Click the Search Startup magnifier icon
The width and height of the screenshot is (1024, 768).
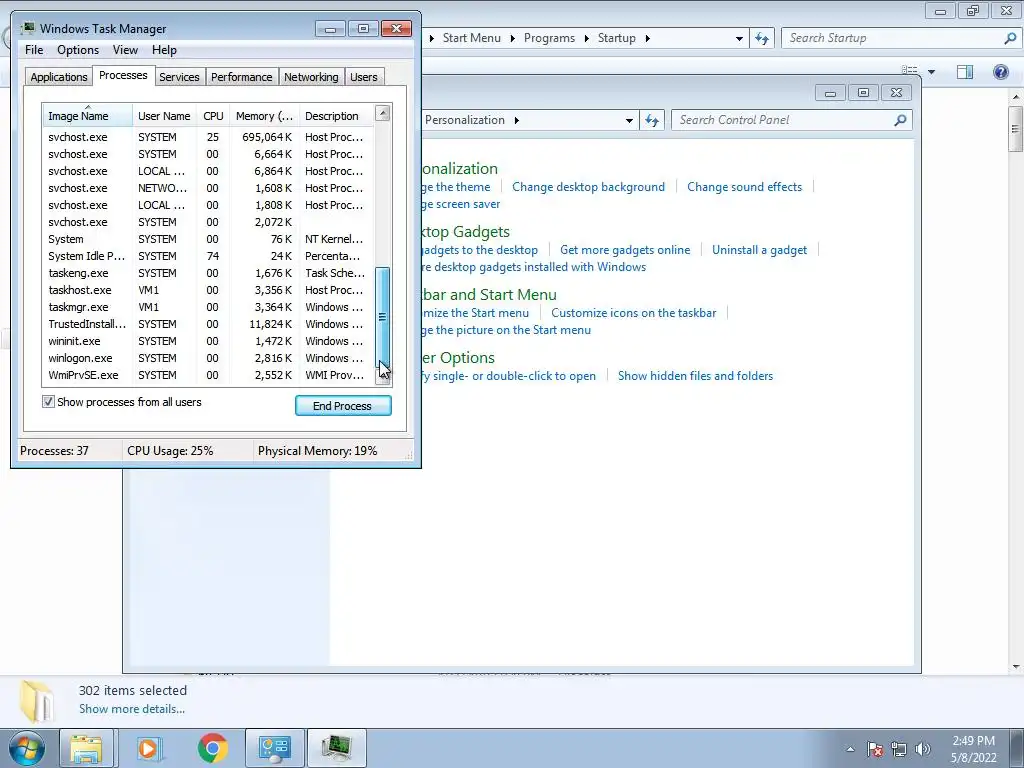[1010, 38]
